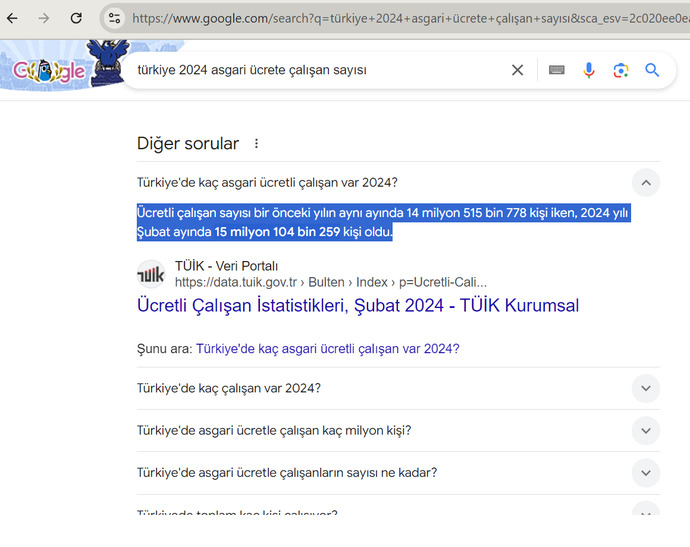690x547 pixels.
Task: Click the 'Diğer sorular' heading
Action: pos(188,143)
